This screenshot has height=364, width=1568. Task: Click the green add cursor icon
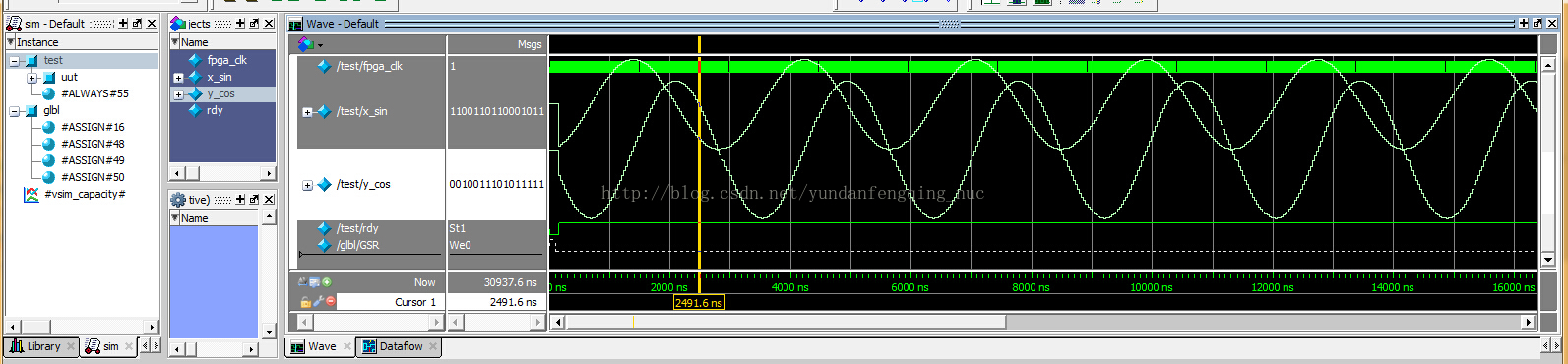pos(327,282)
